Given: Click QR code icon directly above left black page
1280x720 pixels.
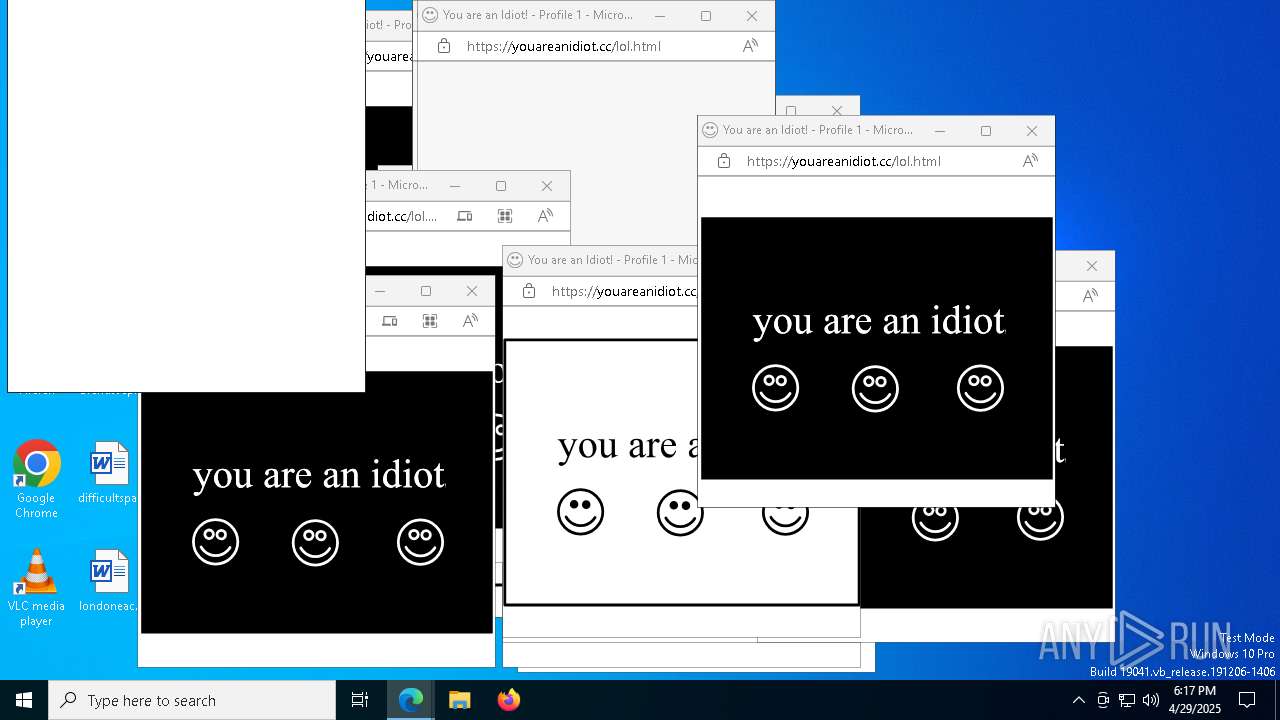Looking at the screenshot, I should (430, 321).
